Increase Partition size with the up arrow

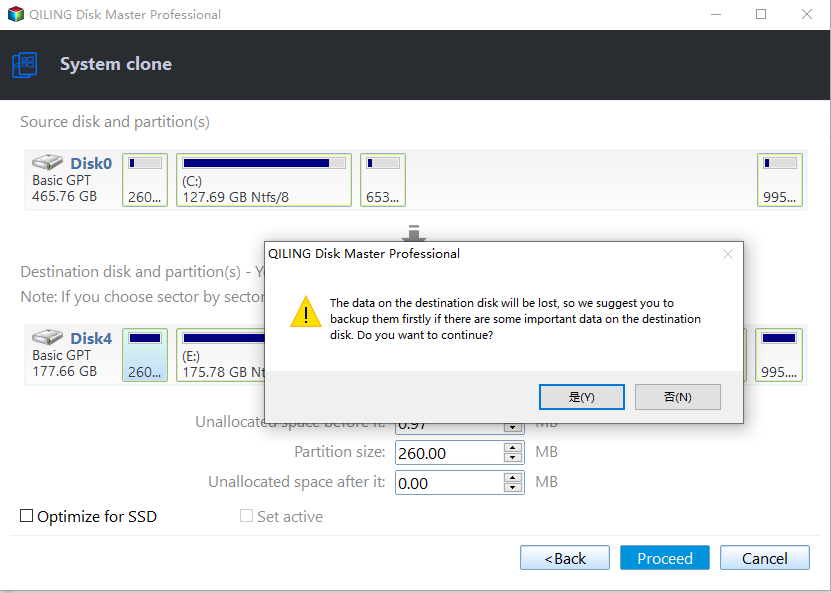[x=512, y=447]
